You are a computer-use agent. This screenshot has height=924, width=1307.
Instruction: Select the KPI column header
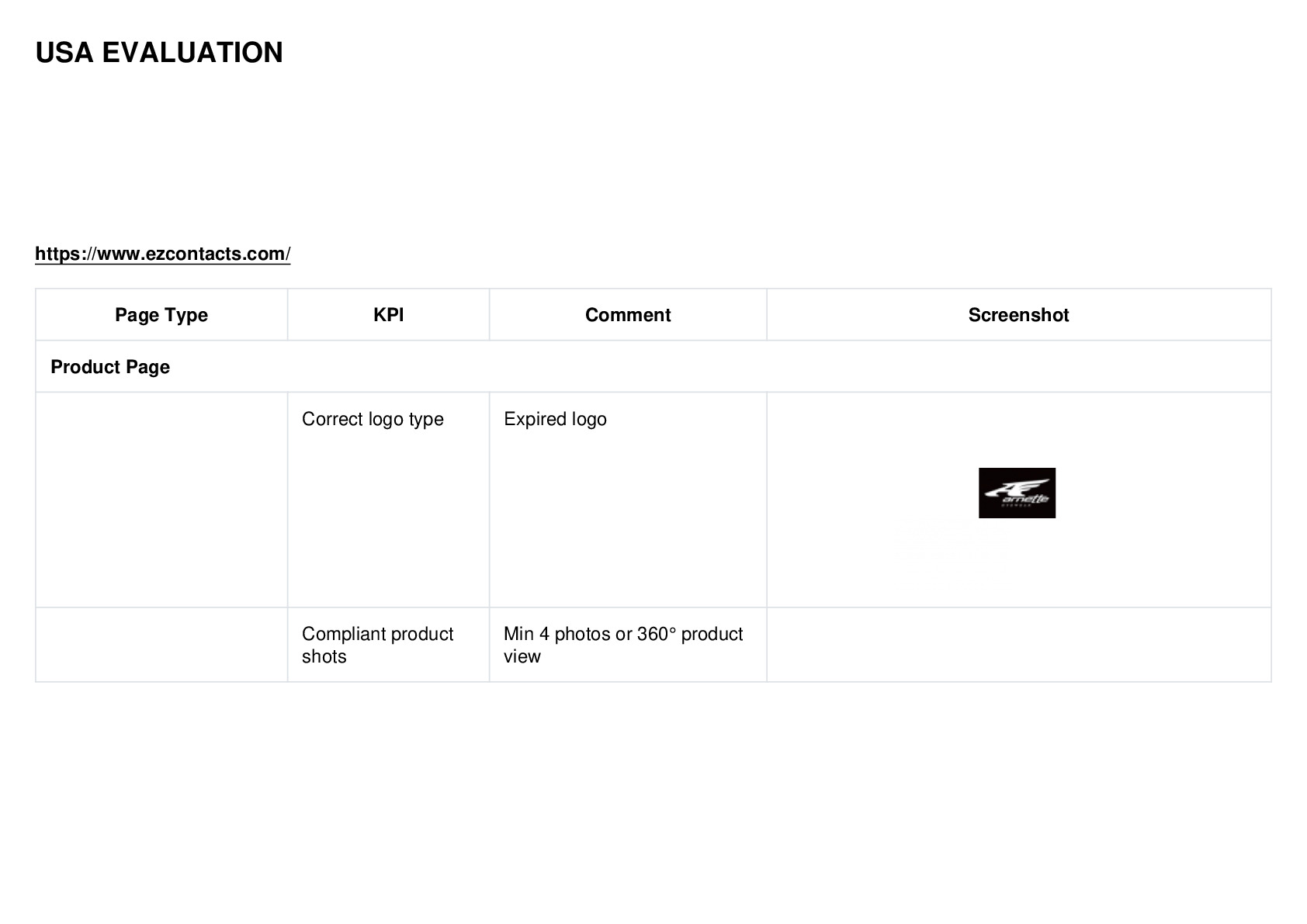click(x=388, y=315)
